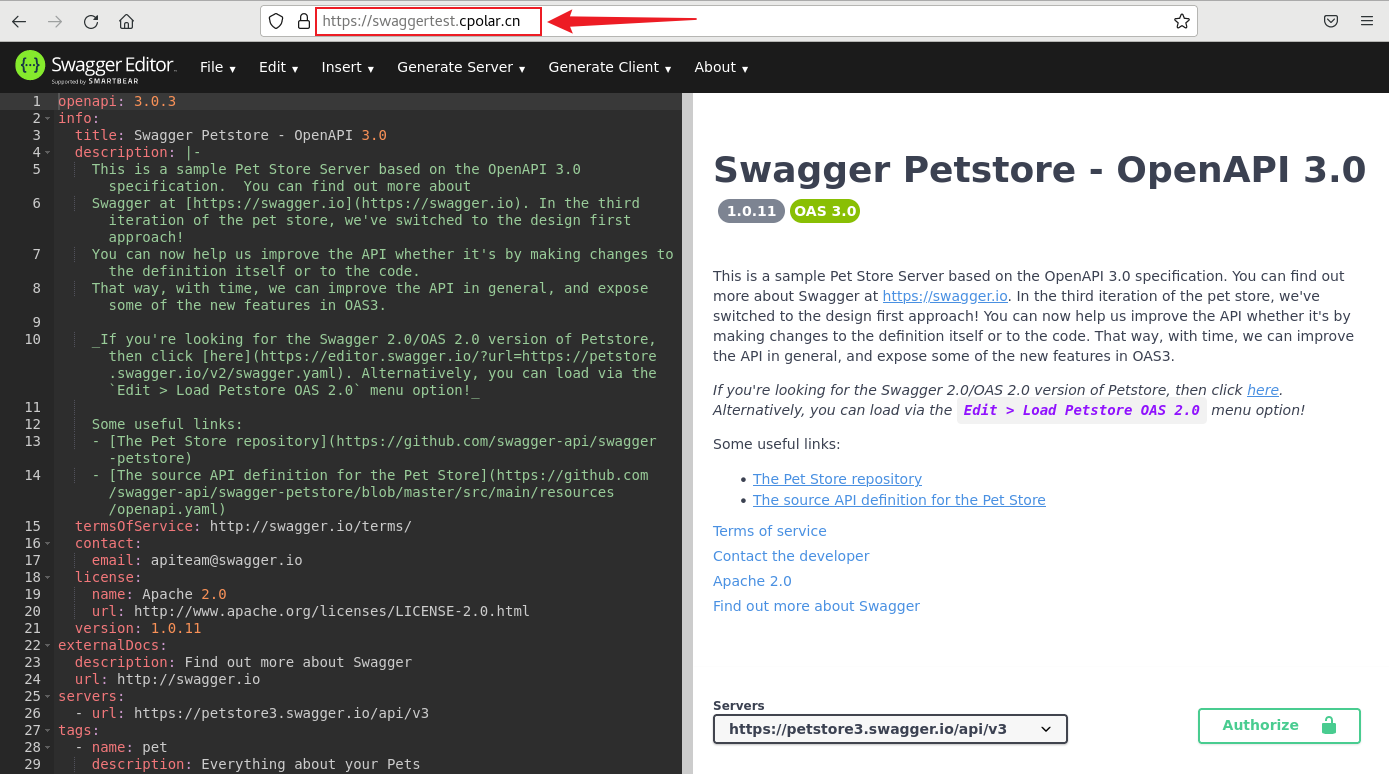
Task: Collapse the description fold at line 4
Action: [x=47, y=152]
